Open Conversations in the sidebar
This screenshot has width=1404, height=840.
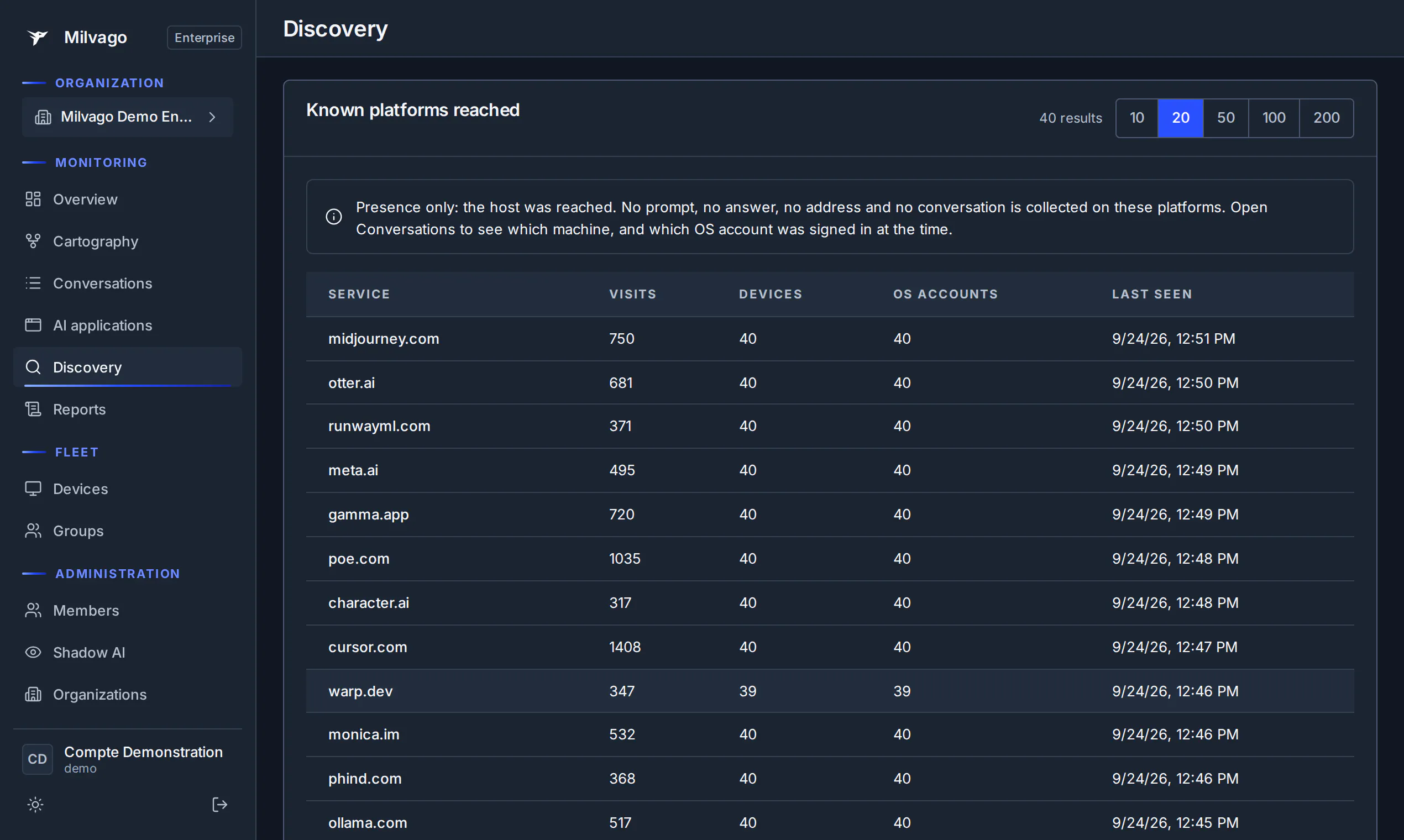[127, 283]
